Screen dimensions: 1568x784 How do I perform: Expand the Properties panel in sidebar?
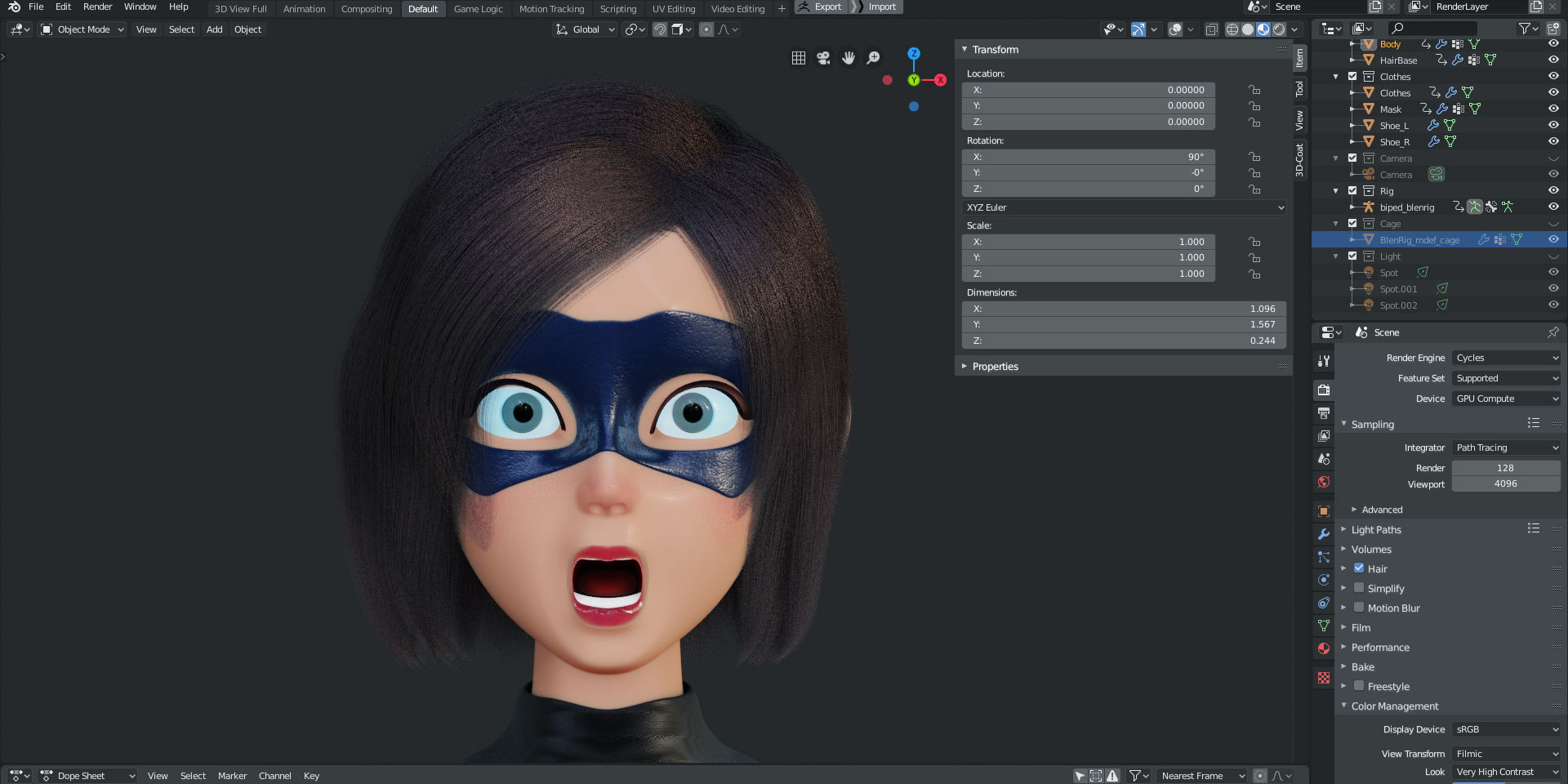tap(996, 366)
